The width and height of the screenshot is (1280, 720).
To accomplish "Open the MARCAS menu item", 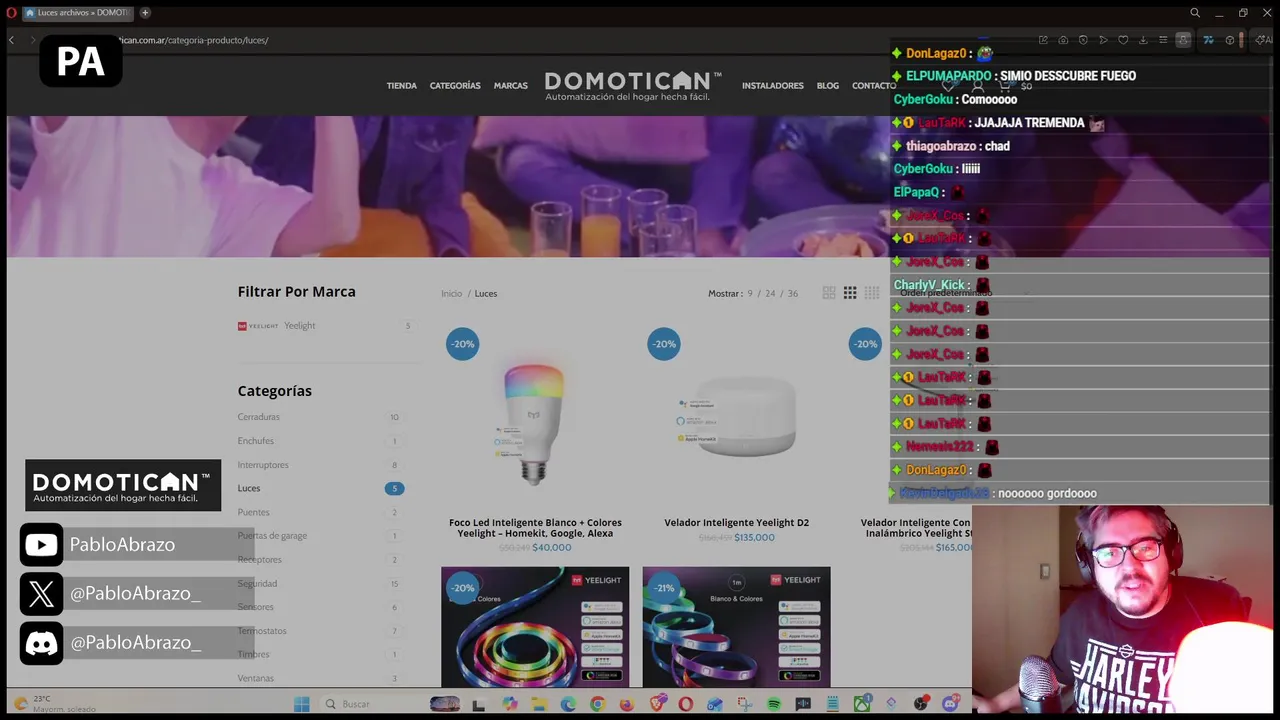I will click(x=510, y=86).
